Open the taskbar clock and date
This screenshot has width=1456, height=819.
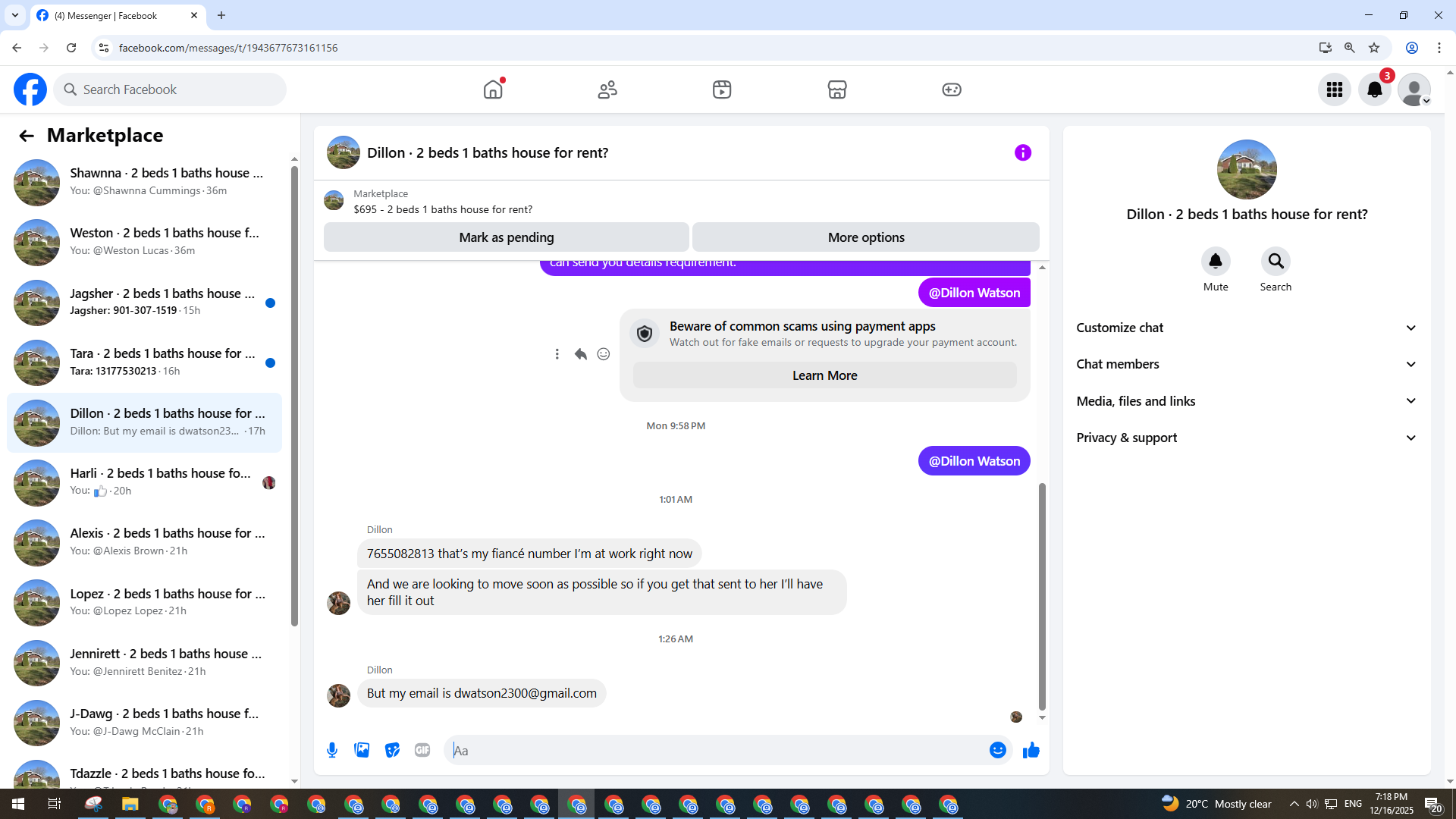click(x=1392, y=804)
